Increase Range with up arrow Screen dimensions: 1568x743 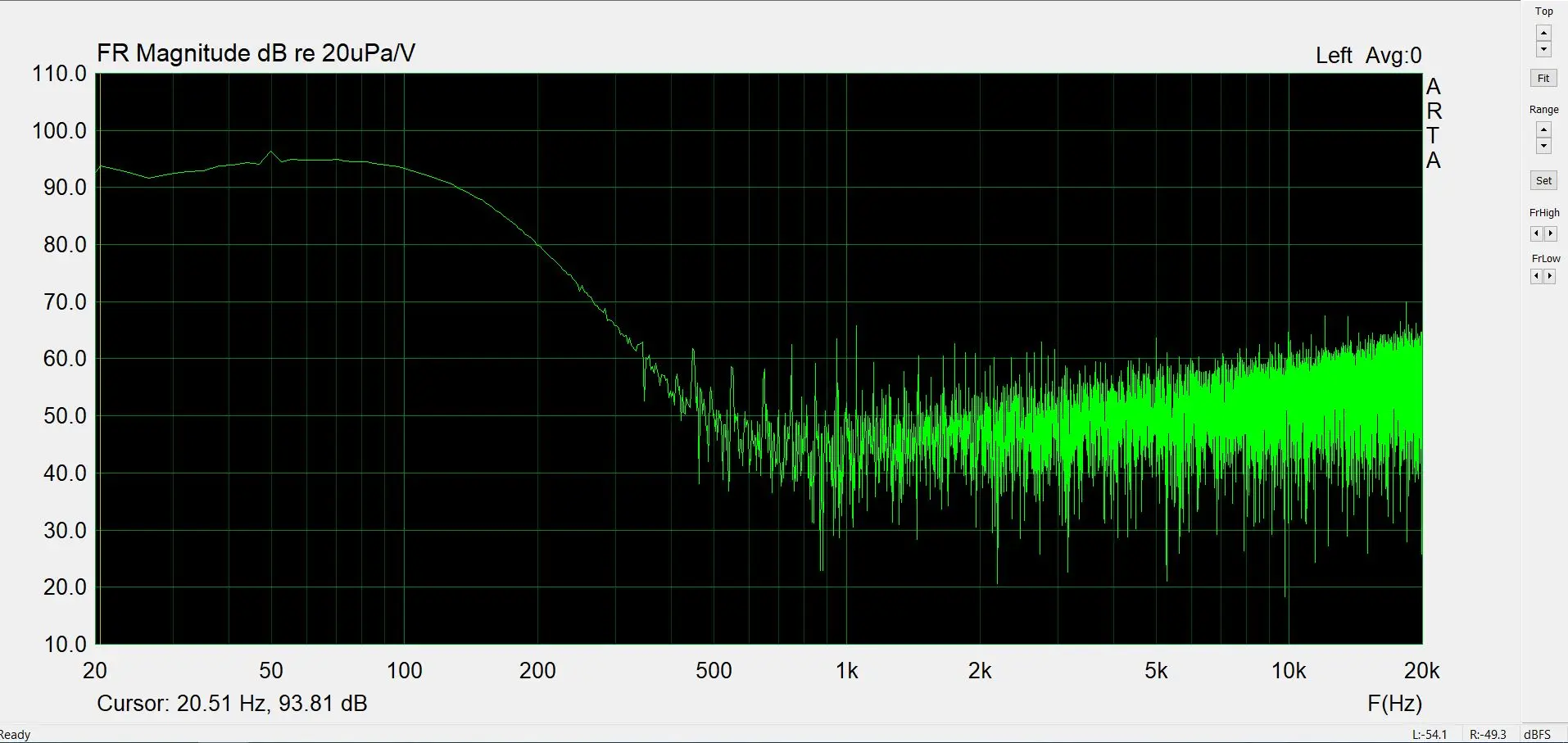[1543, 130]
